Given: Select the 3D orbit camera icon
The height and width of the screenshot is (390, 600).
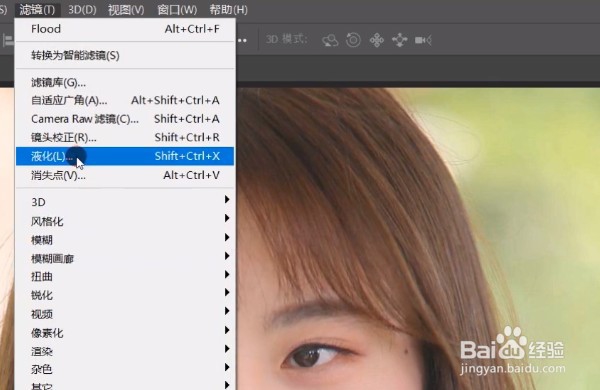Looking at the screenshot, I should pos(330,40).
